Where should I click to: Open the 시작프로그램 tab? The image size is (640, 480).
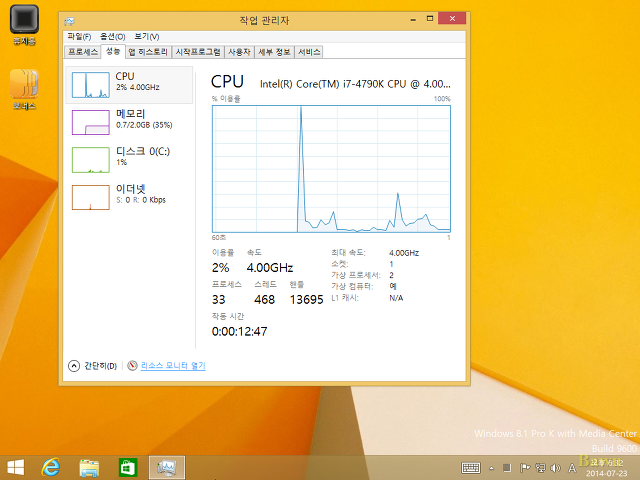pyautogui.click(x=198, y=52)
